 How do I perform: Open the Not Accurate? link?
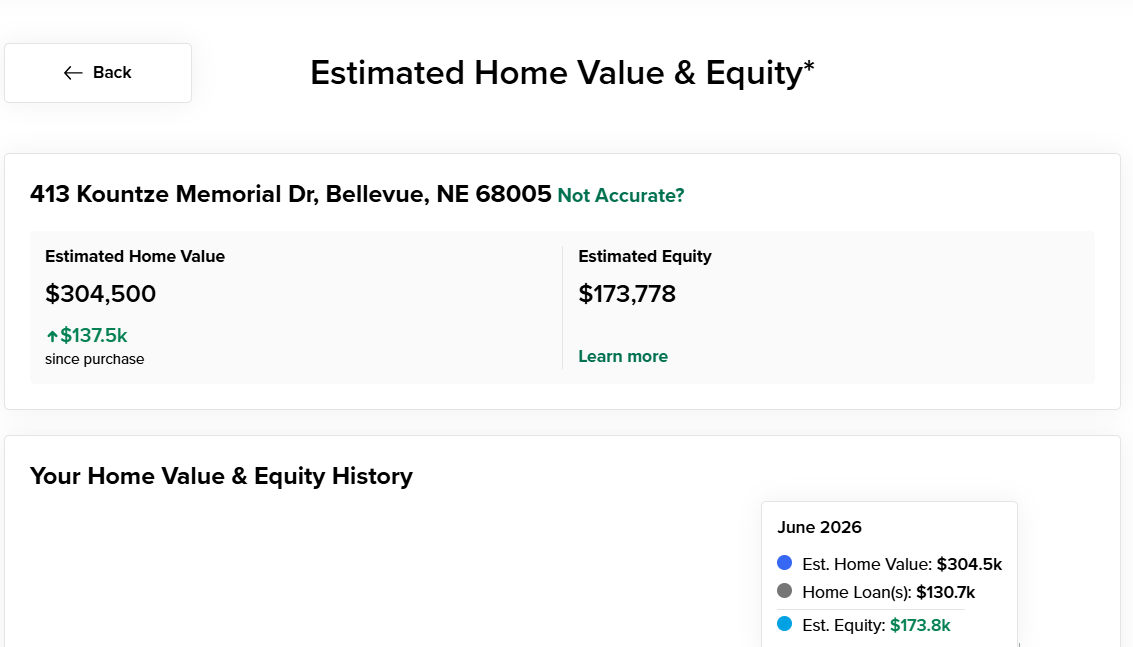pos(621,195)
